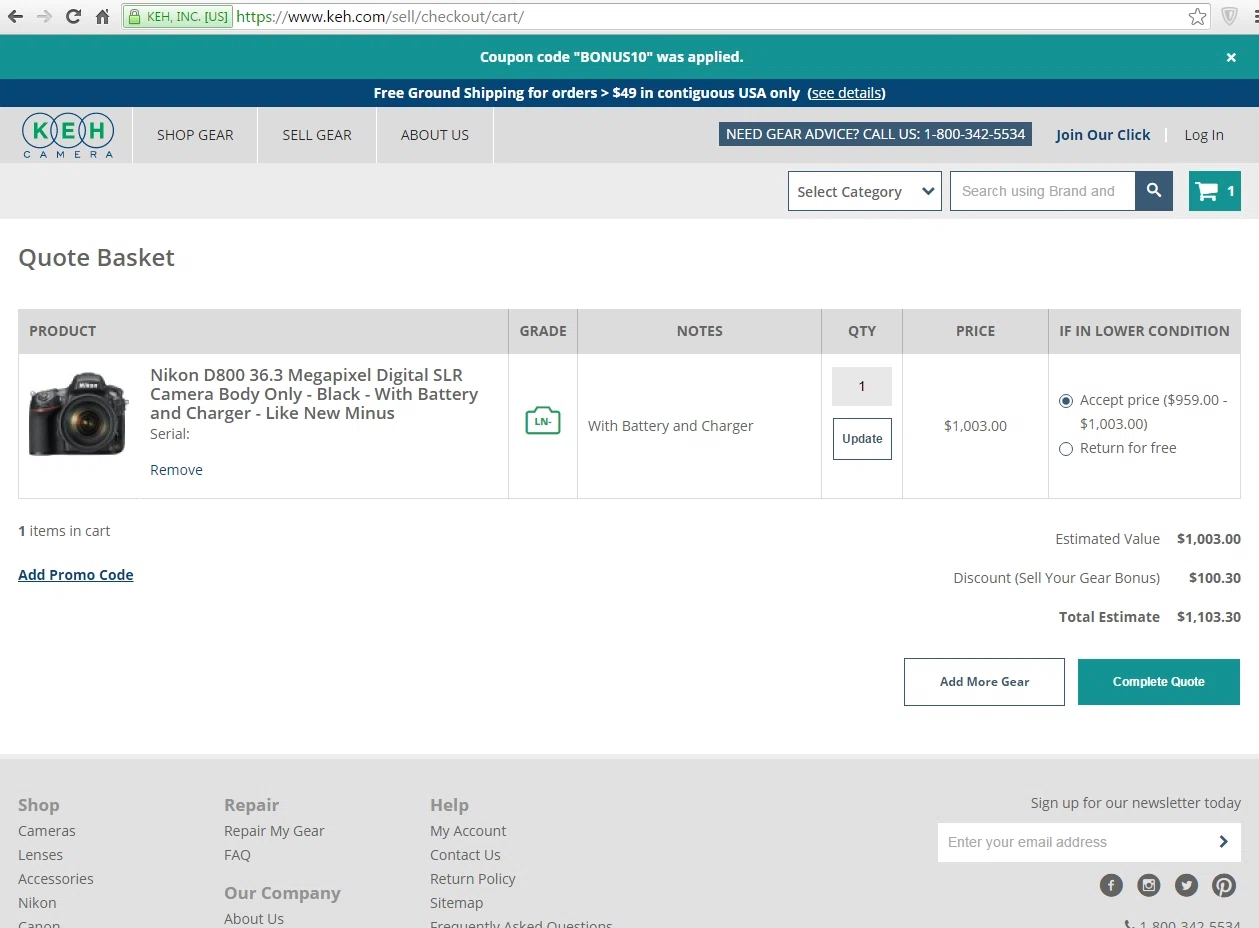The image size is (1259, 928).
Task: Click the Update quantity button
Action: (862, 439)
